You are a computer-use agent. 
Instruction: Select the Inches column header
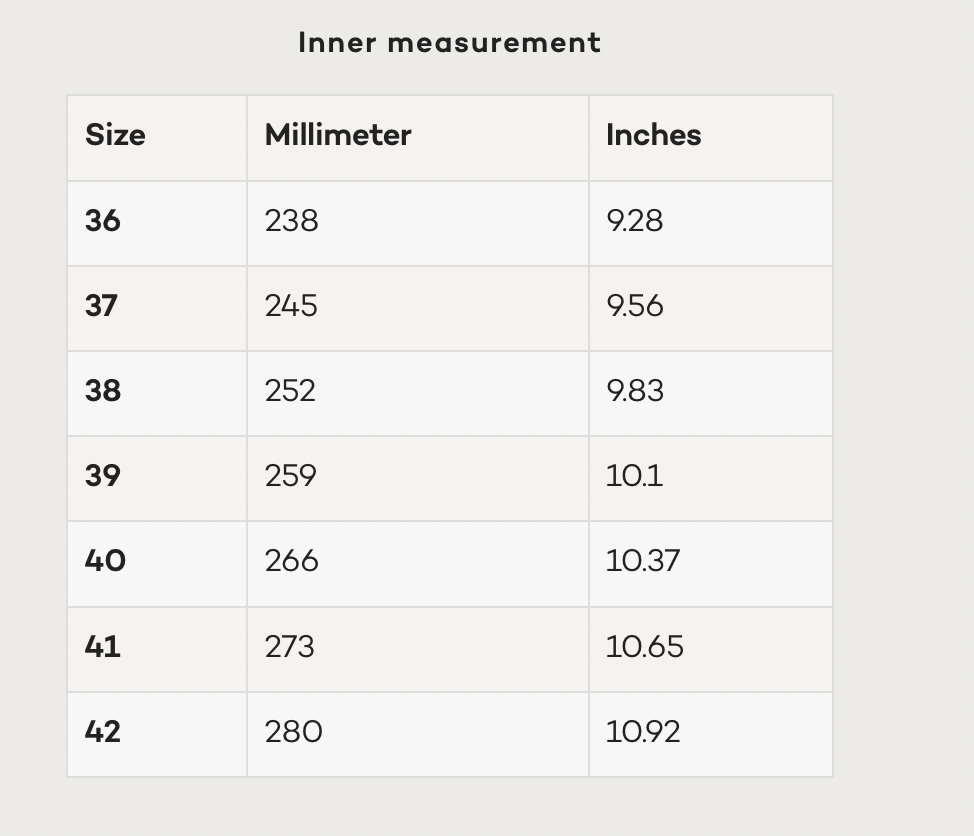tap(653, 135)
